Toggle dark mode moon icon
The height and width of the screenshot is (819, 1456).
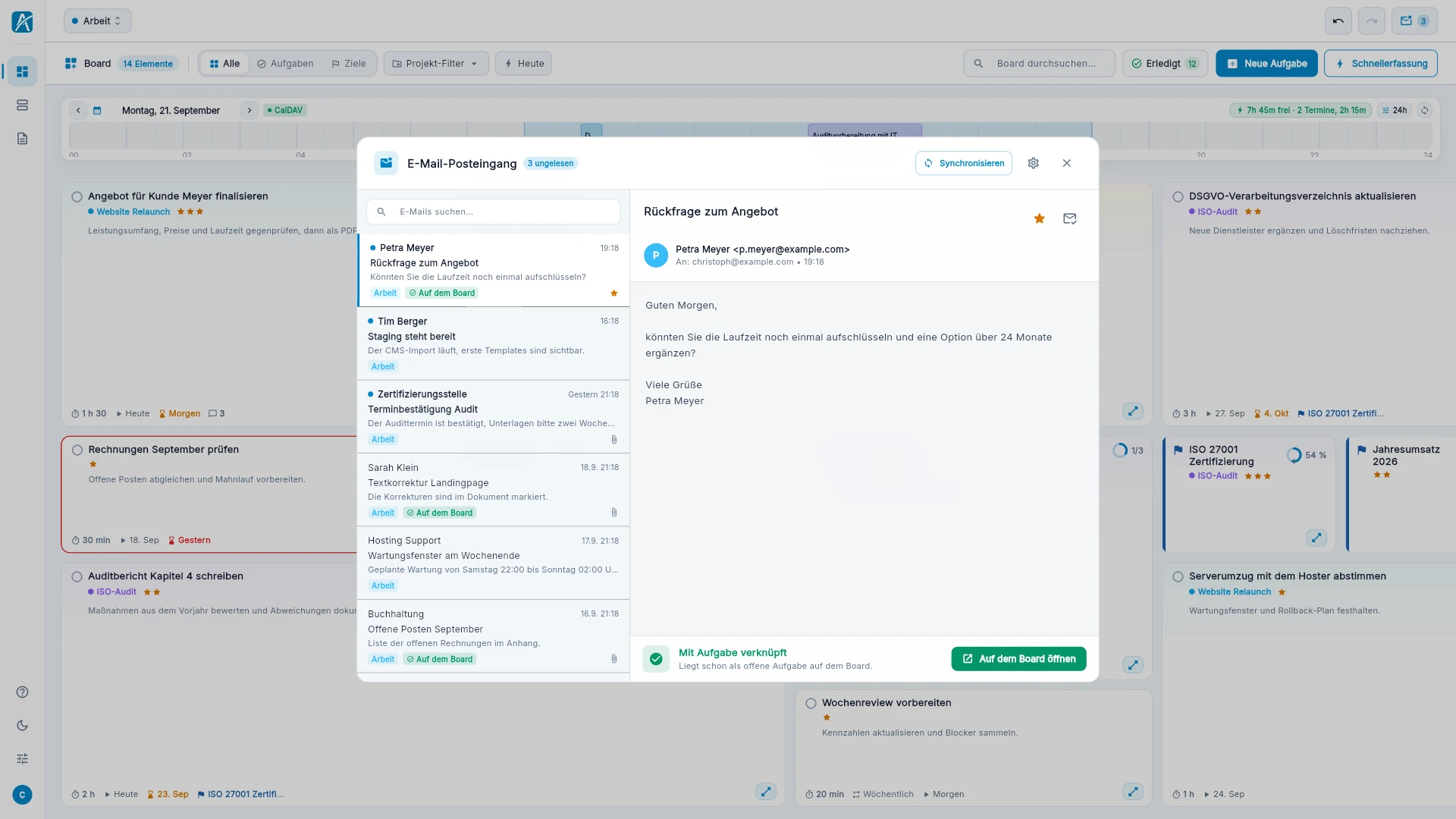pos(22,725)
